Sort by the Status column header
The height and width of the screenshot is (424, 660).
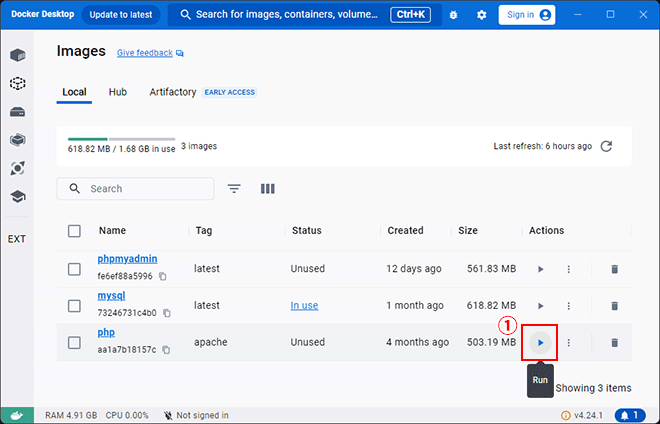pyautogui.click(x=307, y=231)
